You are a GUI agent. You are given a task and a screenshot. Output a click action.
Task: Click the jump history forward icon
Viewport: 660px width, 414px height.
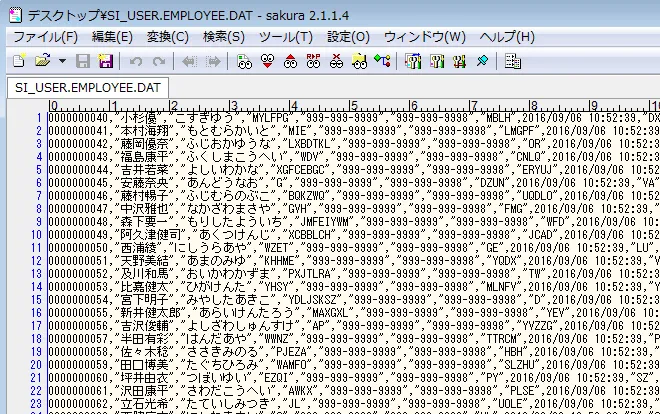pyautogui.click(x=213, y=62)
